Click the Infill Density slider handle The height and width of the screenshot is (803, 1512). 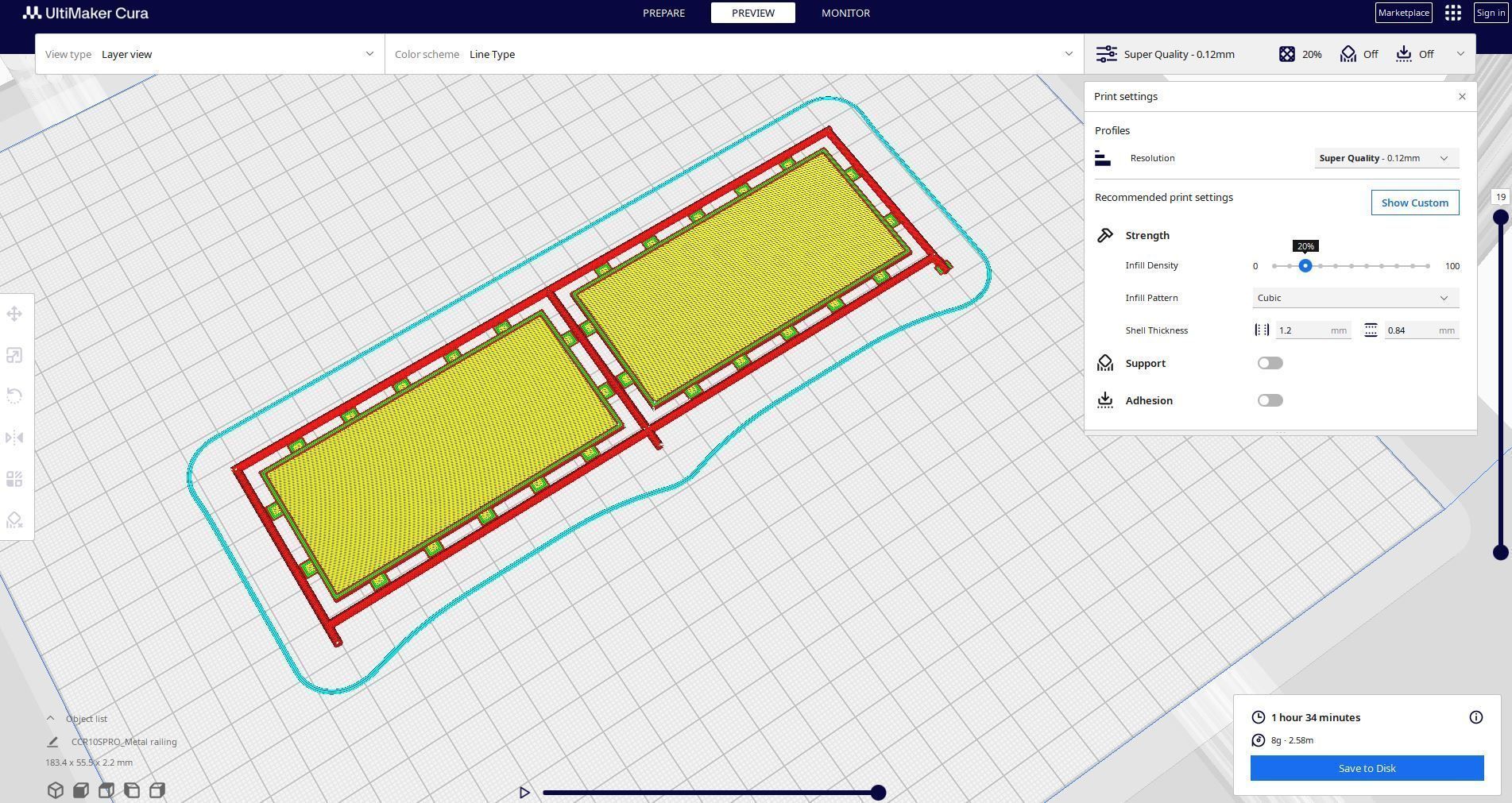pos(1305,266)
